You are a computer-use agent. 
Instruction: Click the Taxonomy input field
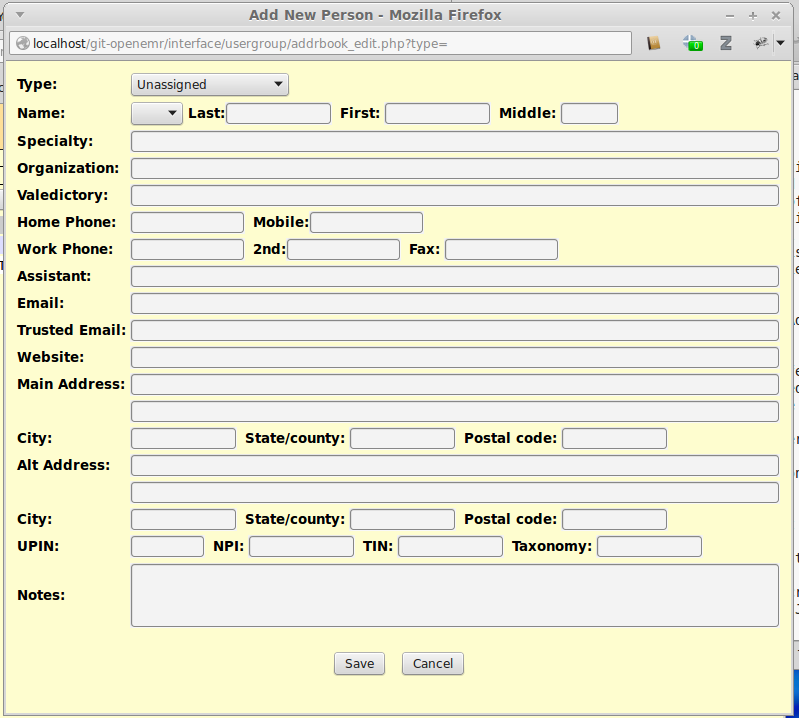649,546
